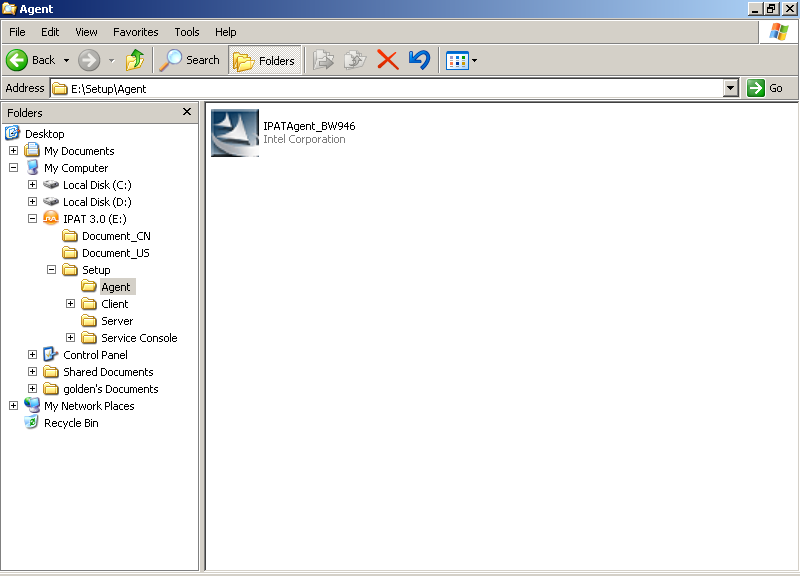
Task: Expand Service Console folder node
Action: tap(70, 337)
